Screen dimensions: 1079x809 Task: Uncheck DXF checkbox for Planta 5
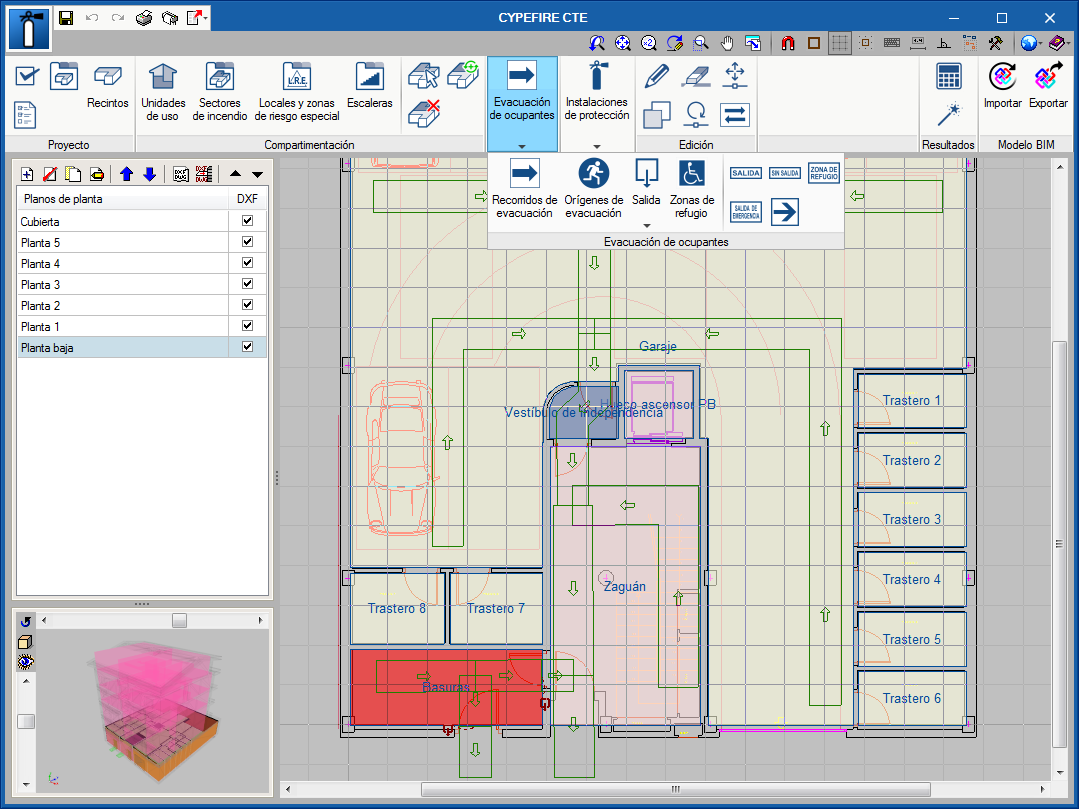point(247,242)
